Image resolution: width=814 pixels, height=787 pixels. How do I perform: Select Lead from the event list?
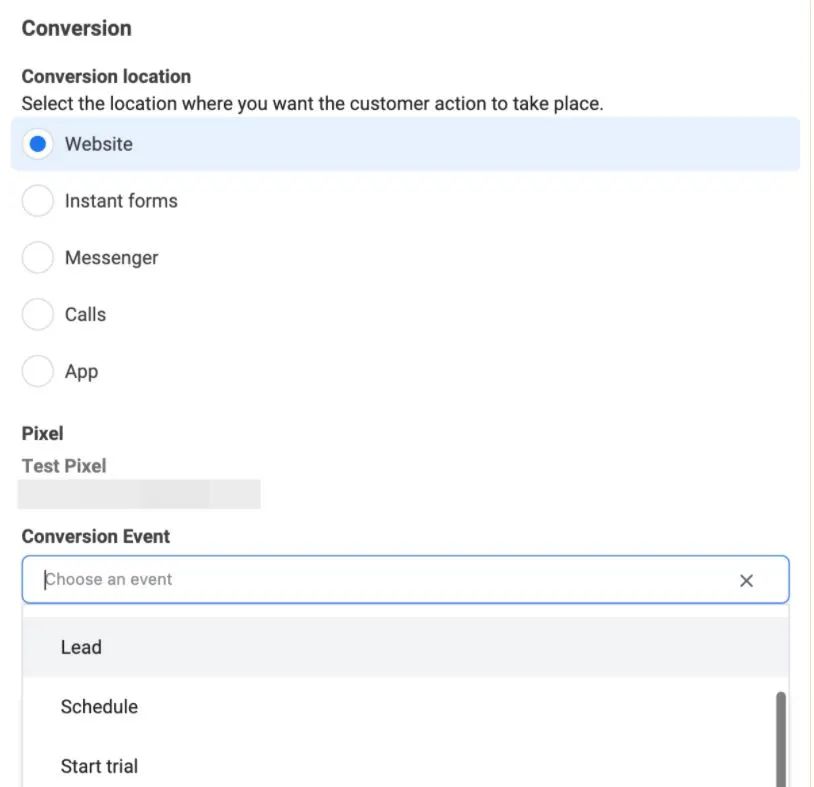point(81,647)
